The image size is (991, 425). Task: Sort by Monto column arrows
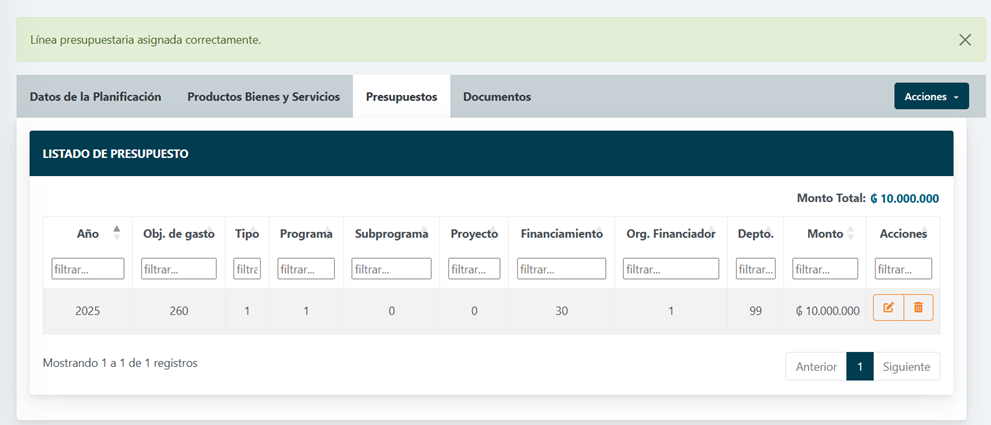coord(850,233)
